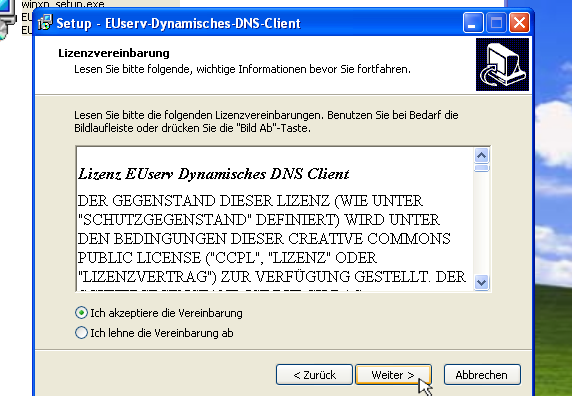The width and height of the screenshot is (572, 396).
Task: Click the 'Lizenz EUserv Dynamisches DNS Client' heading
Action: pyautogui.click(x=214, y=174)
